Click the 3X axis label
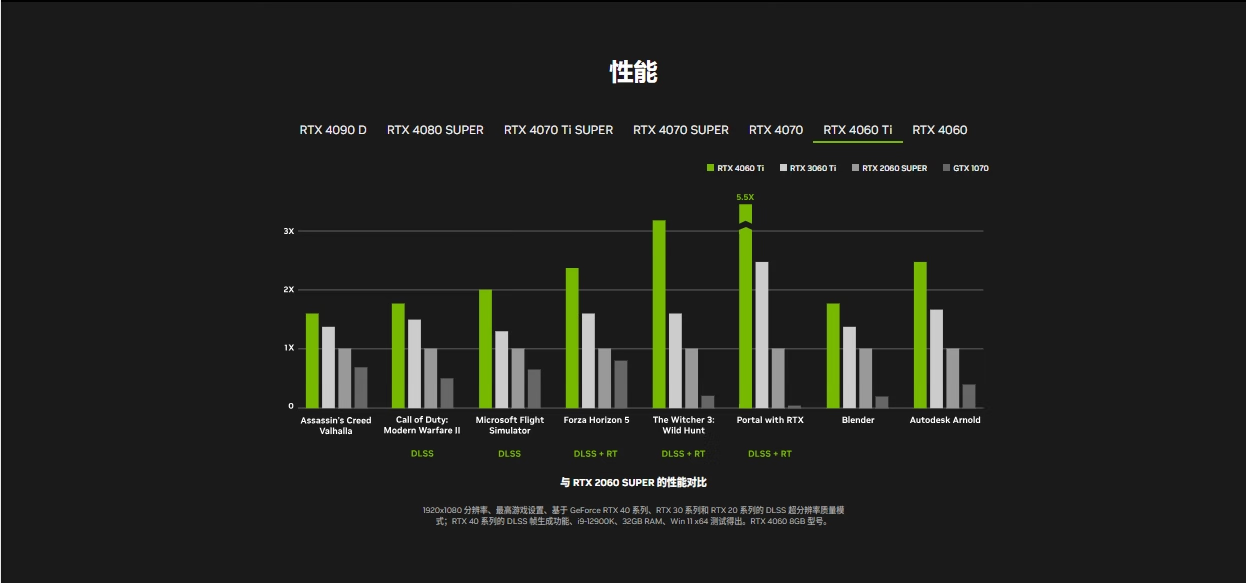The image size is (1246, 583). 289,231
